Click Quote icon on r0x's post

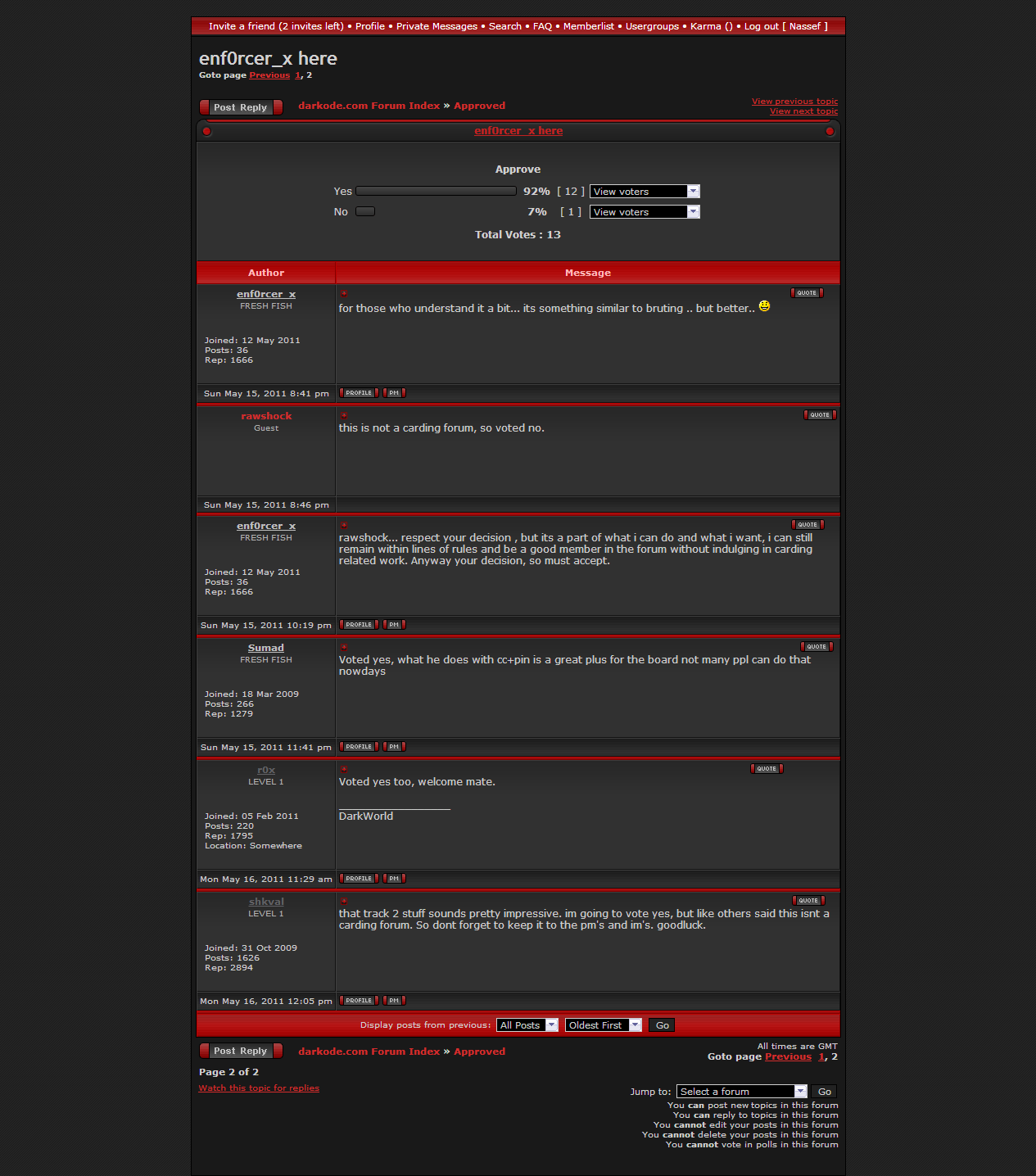(x=767, y=769)
